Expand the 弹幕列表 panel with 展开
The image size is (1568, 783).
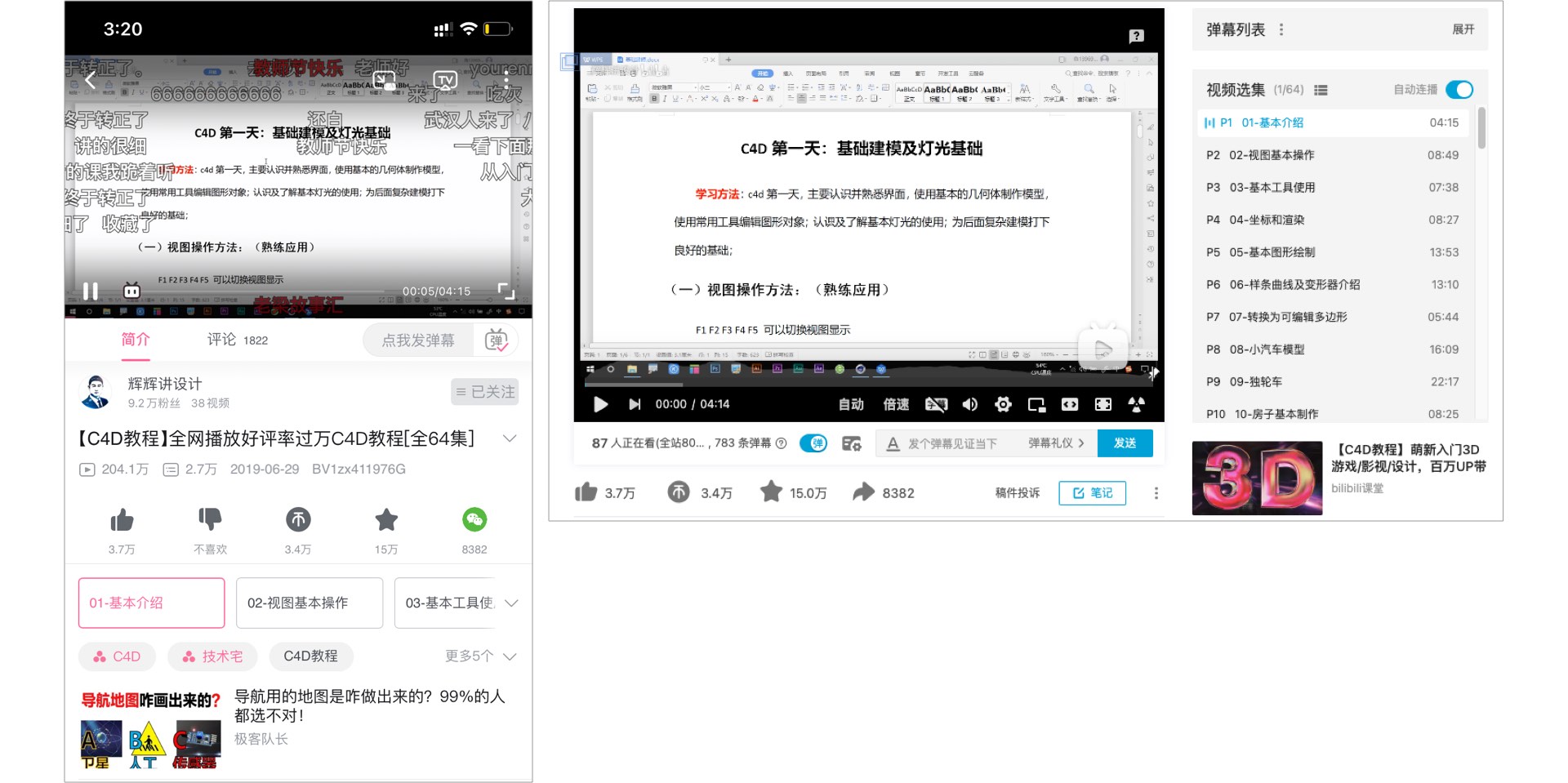[1463, 29]
